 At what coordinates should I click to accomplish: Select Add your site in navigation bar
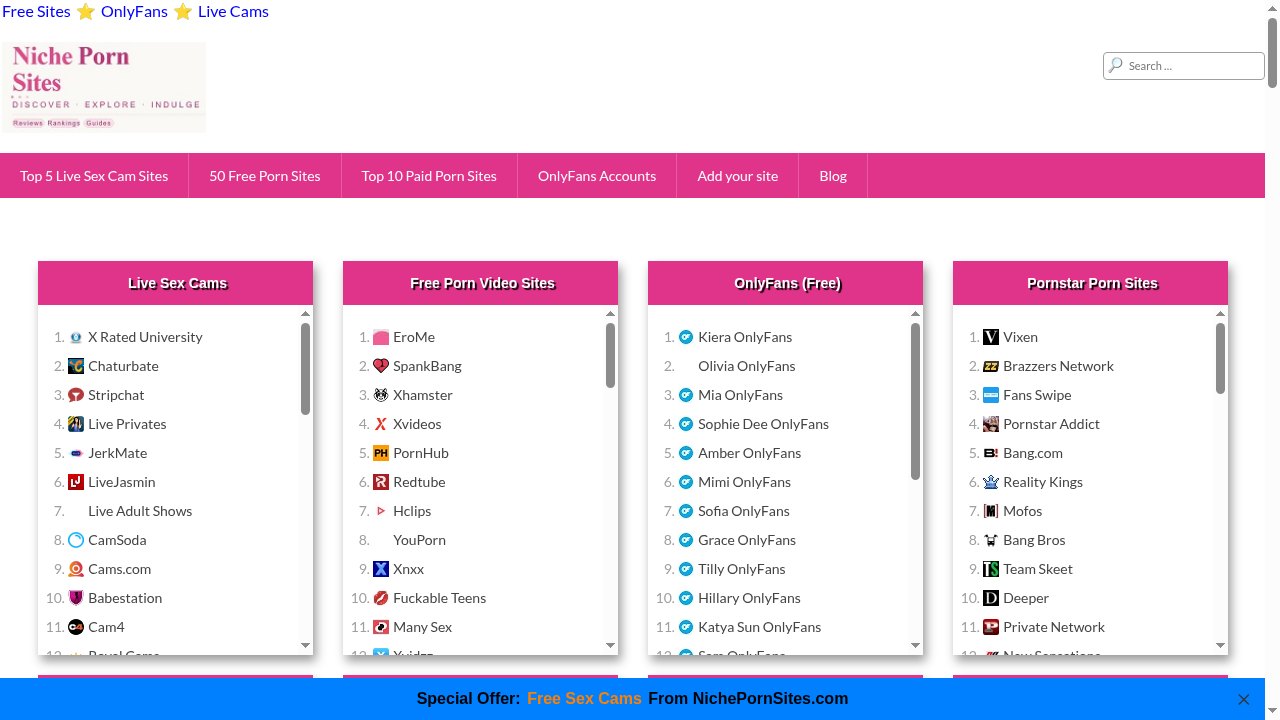pos(737,176)
